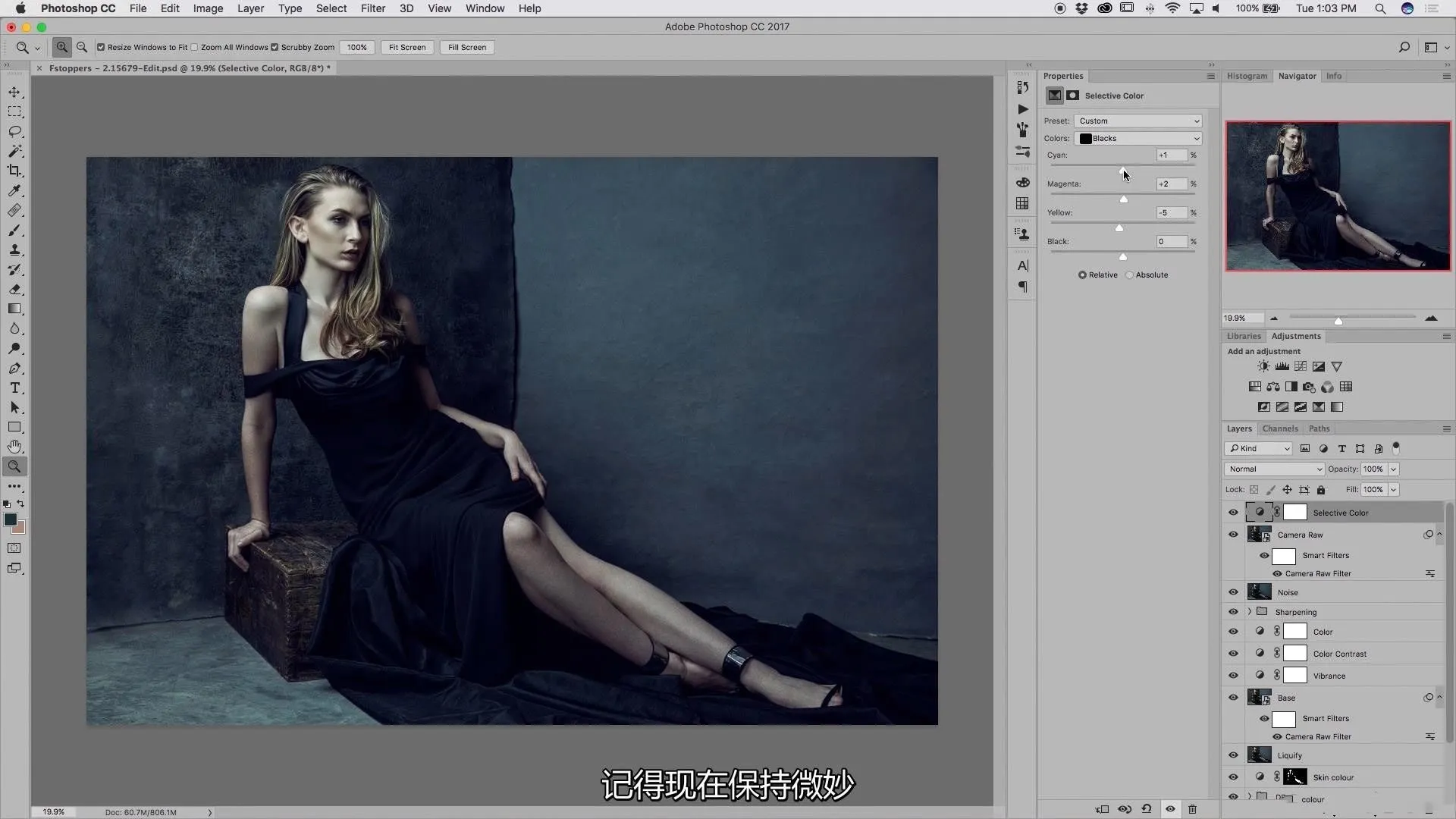The image size is (1456, 819).
Task: Select Relative radio button in Properties
Action: click(1082, 274)
